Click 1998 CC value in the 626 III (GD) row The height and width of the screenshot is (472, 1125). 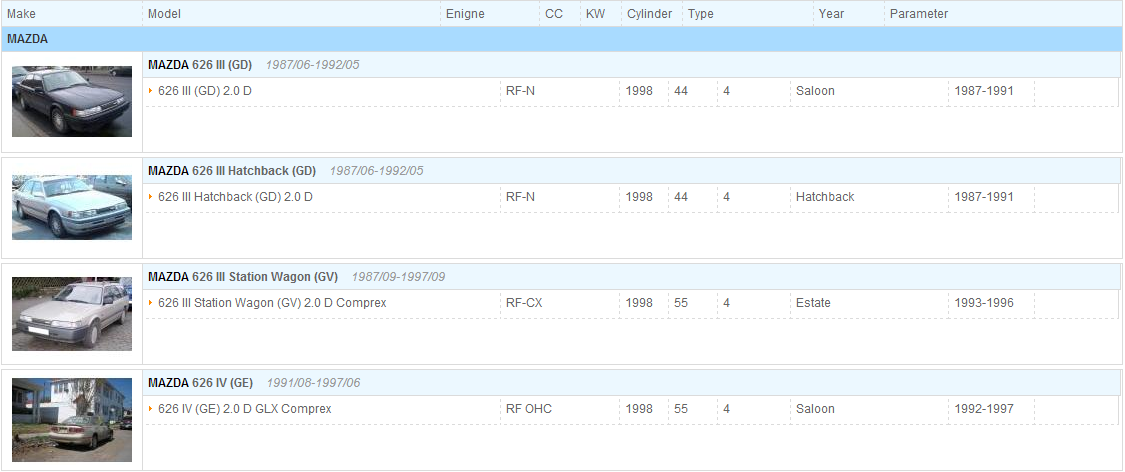click(x=639, y=91)
